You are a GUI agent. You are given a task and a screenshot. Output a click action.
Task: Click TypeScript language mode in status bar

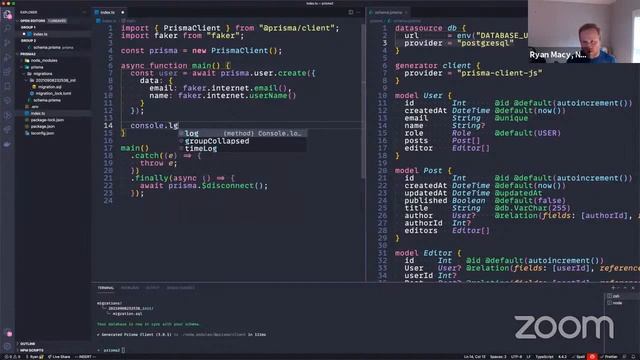[x=544, y=357]
